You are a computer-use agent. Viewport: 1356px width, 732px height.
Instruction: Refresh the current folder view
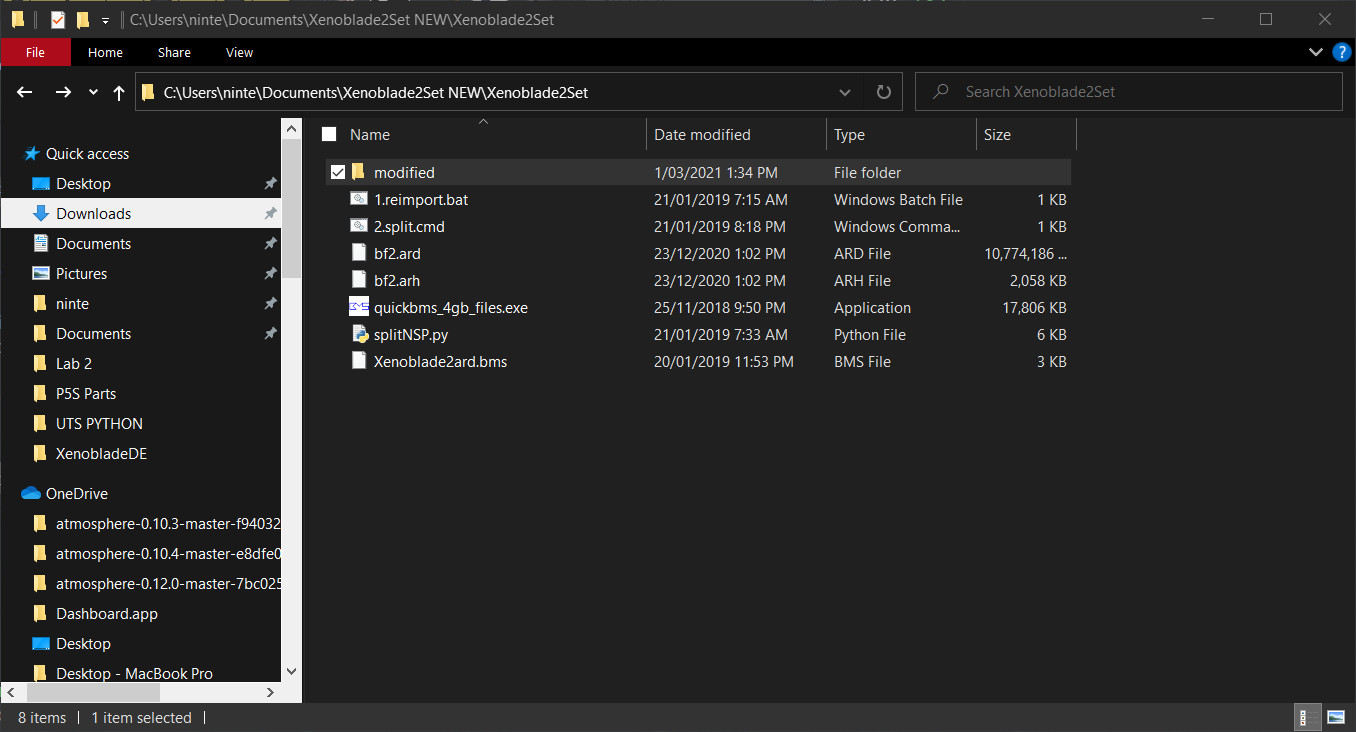(x=883, y=92)
